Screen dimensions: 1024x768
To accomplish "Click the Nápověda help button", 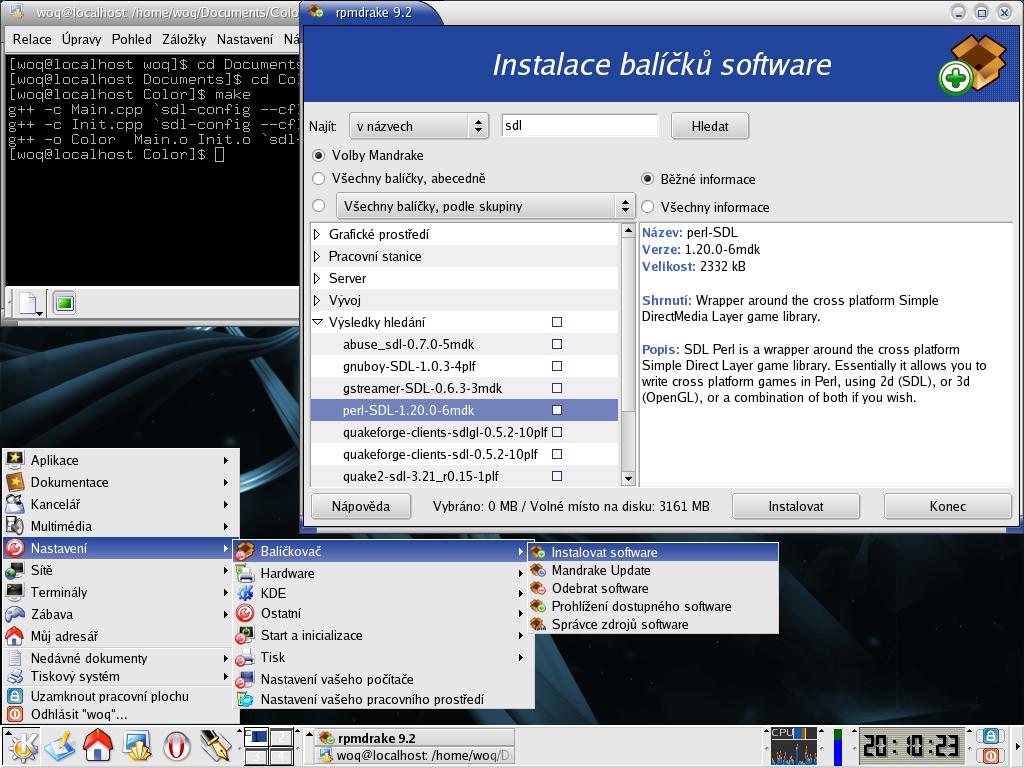I will [360, 506].
